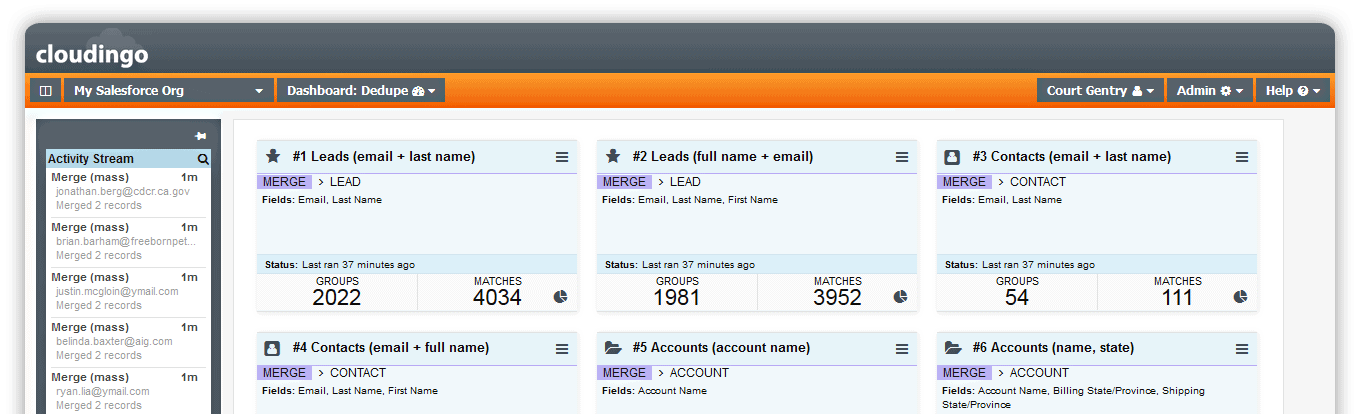
Task: Open Court Gentry user menu
Action: (x=1100, y=90)
